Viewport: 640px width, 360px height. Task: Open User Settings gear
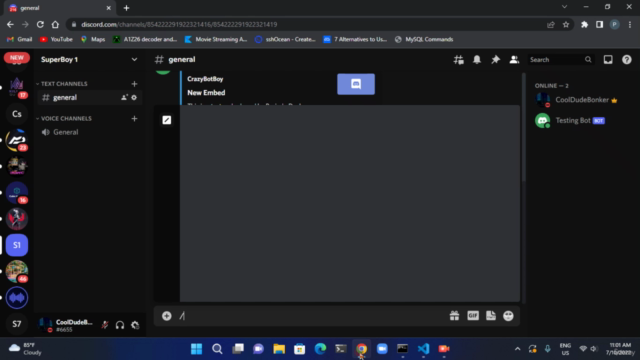coord(135,325)
